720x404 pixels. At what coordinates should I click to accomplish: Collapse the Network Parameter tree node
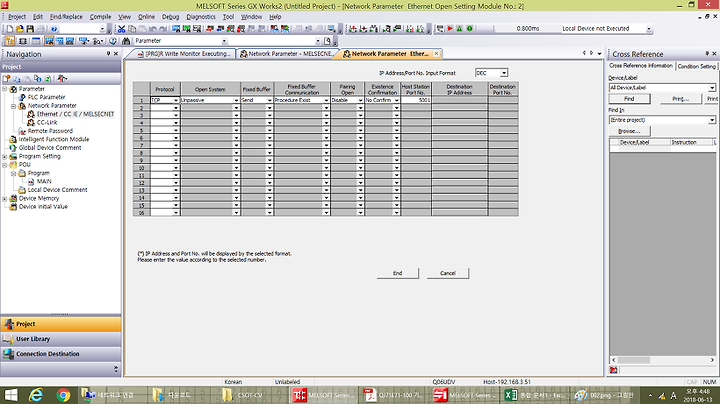click(x=13, y=106)
